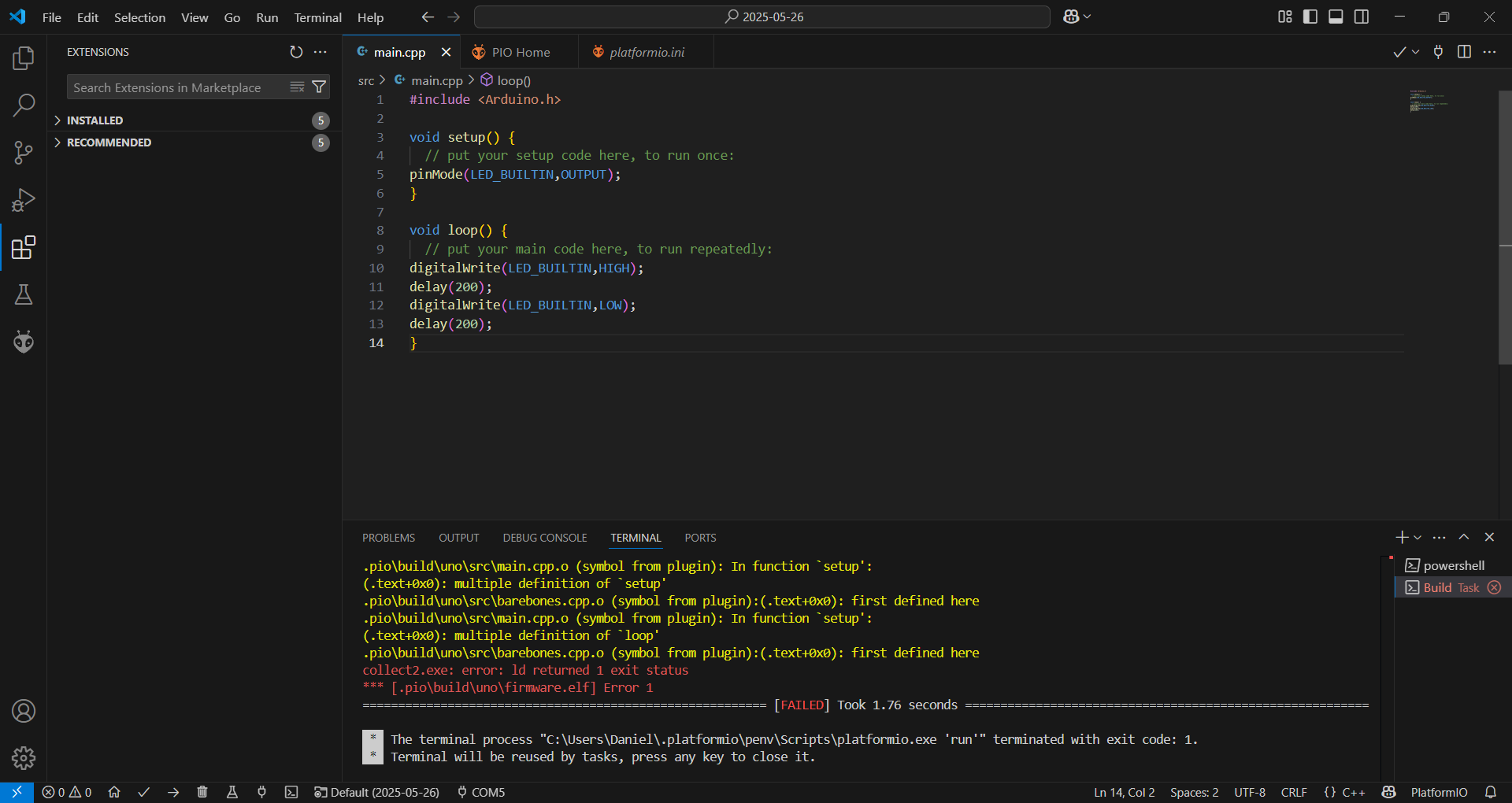Toggle bottom panel visibility

[1336, 17]
